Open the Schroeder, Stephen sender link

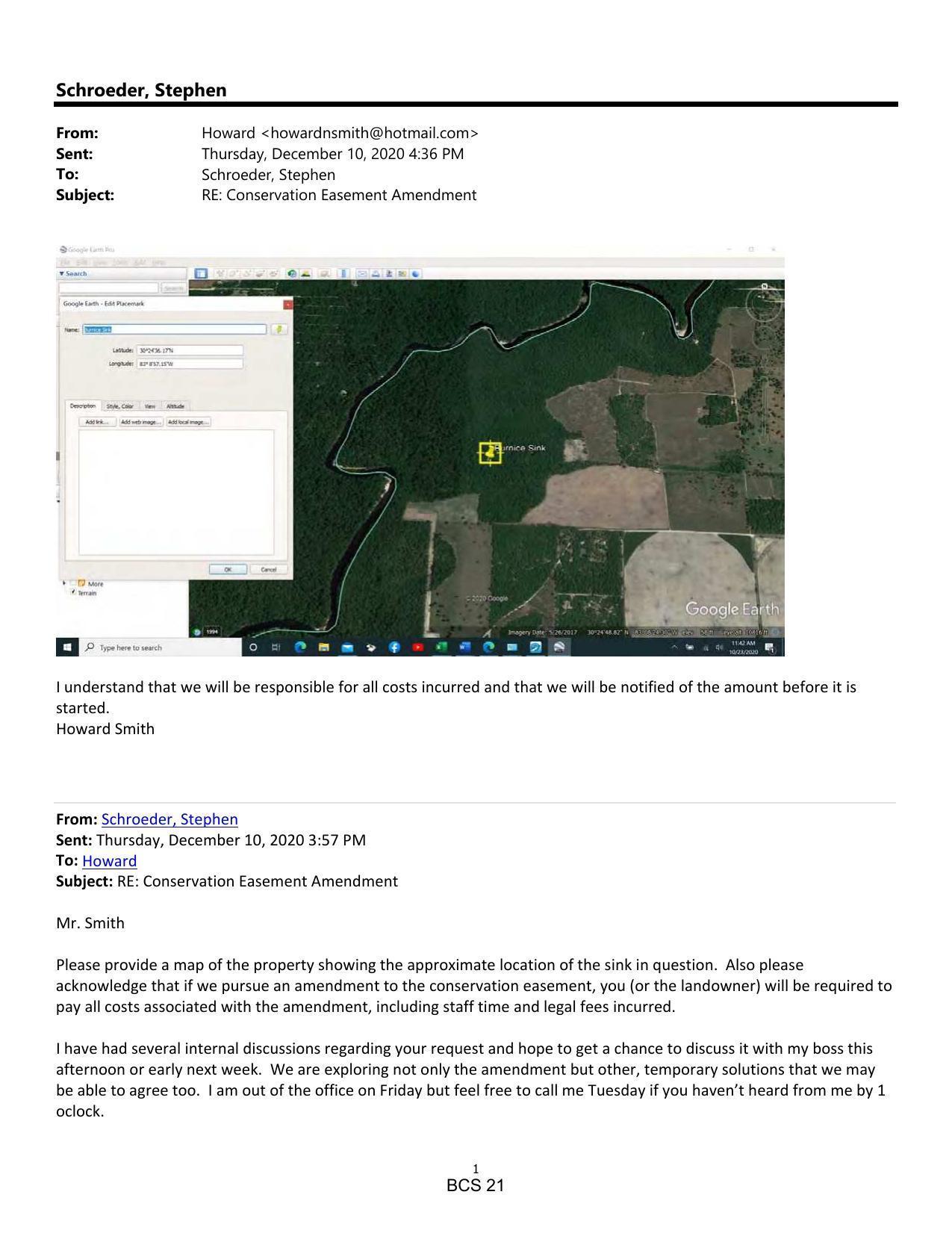169,819
